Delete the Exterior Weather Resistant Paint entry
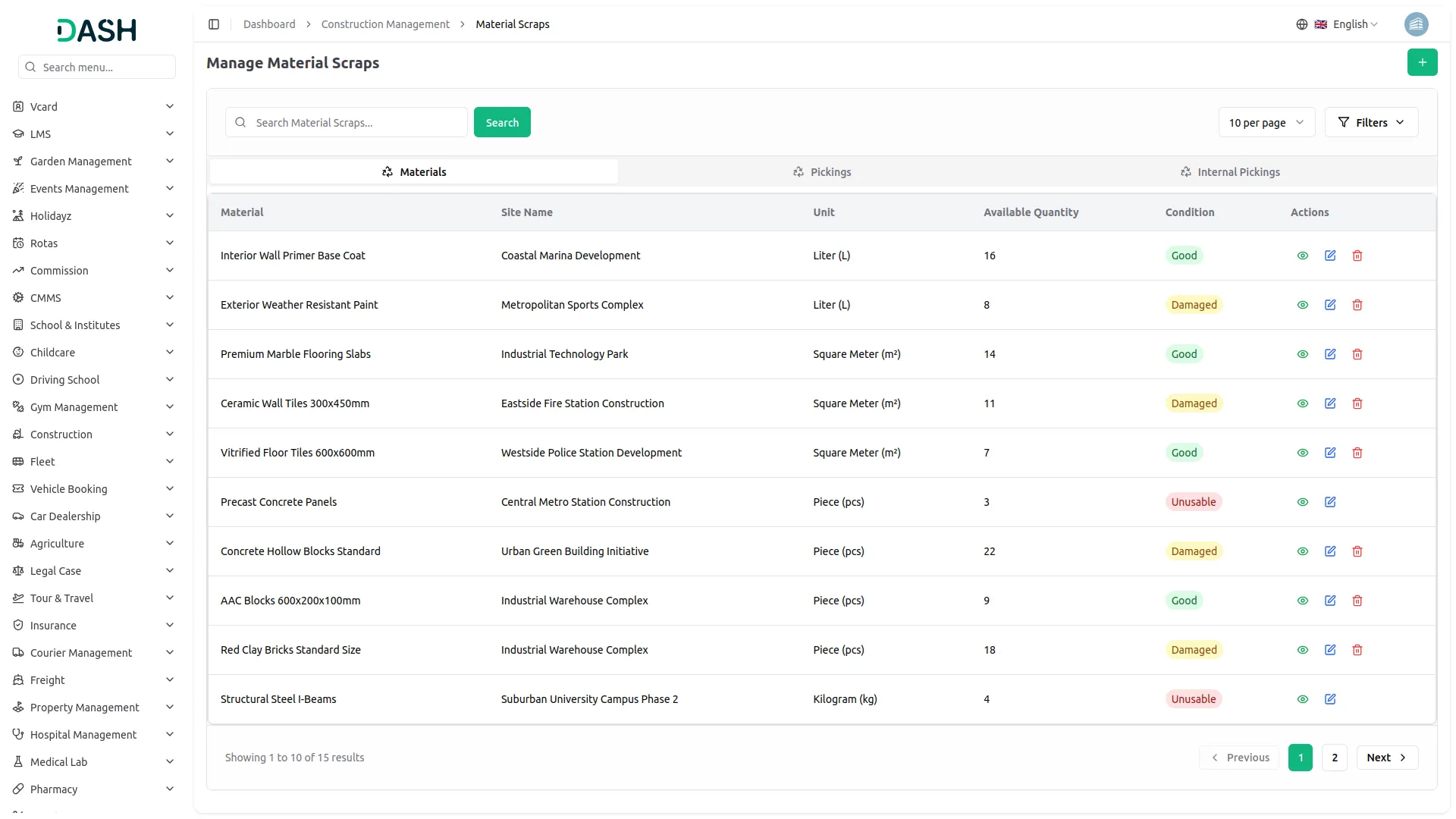The height and width of the screenshot is (819, 1456). (x=1357, y=305)
